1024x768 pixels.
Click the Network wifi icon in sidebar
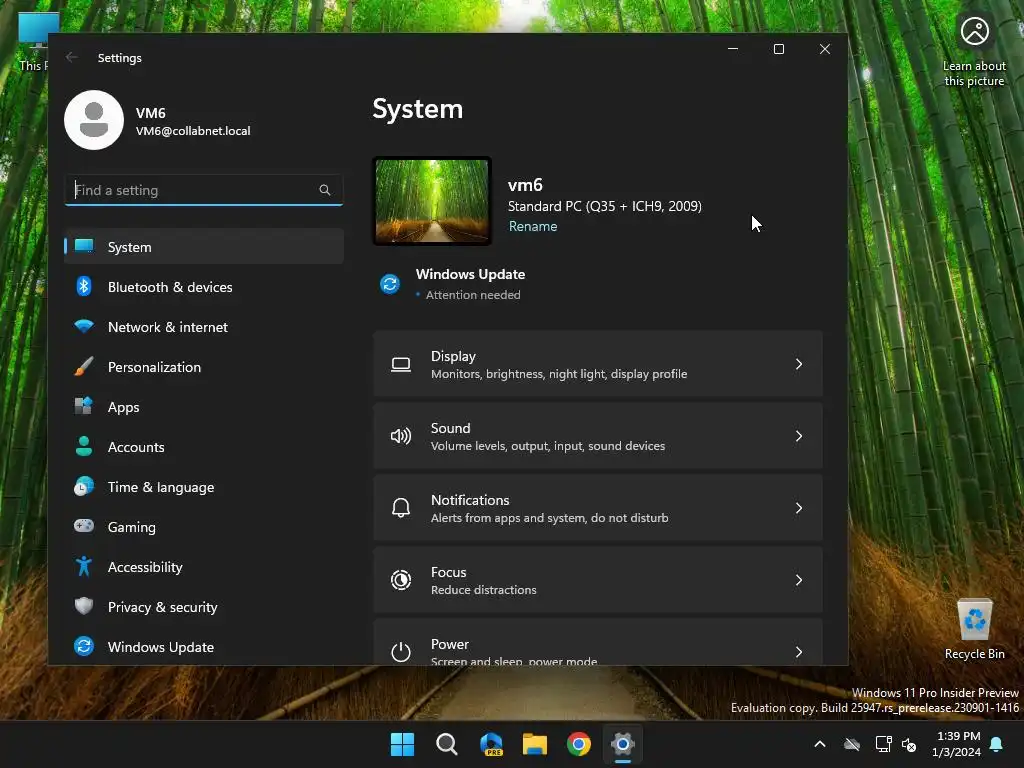84,326
